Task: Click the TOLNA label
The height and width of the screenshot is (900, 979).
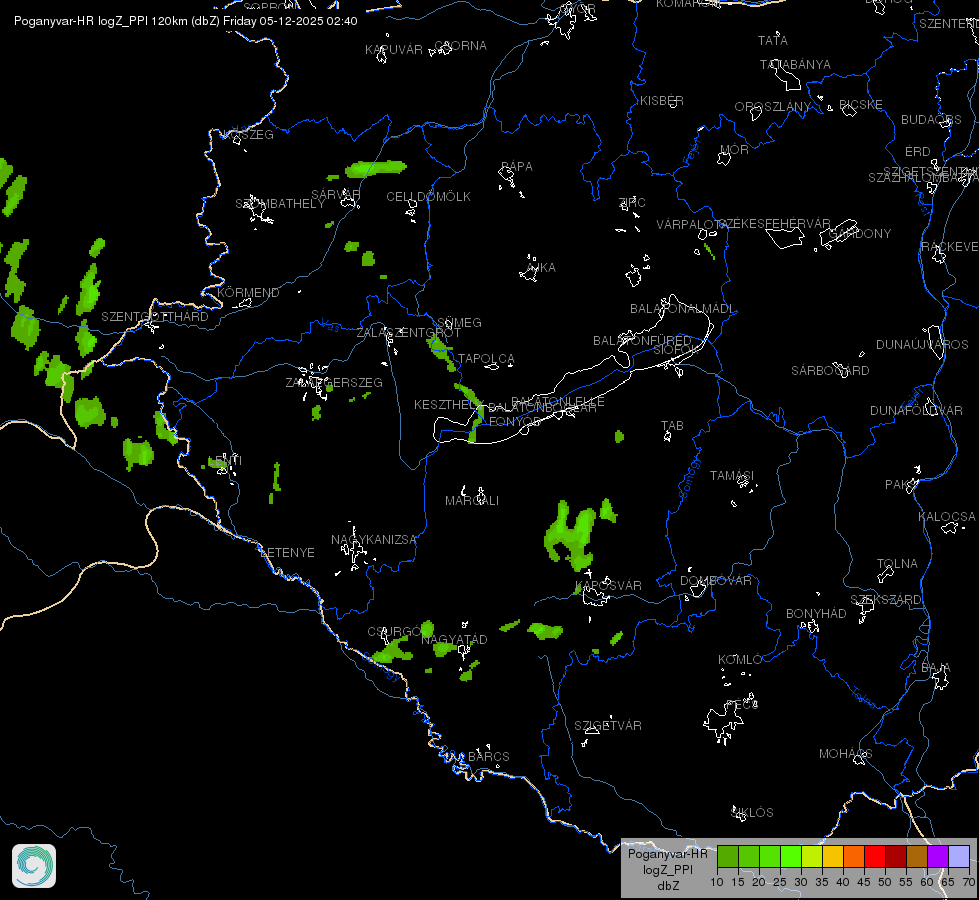Action: (x=897, y=564)
